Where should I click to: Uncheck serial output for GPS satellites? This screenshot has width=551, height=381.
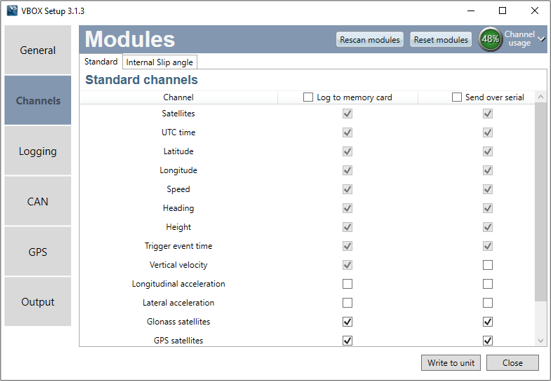coord(487,341)
